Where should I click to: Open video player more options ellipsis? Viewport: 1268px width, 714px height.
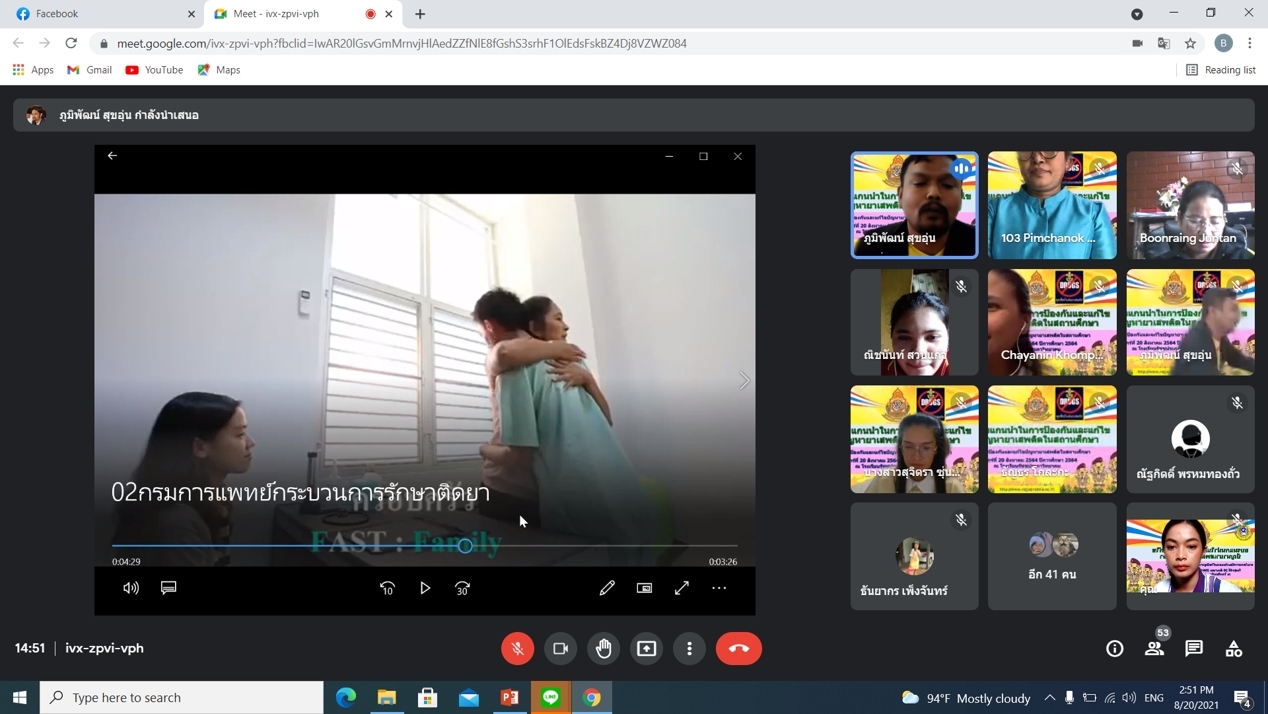point(719,588)
